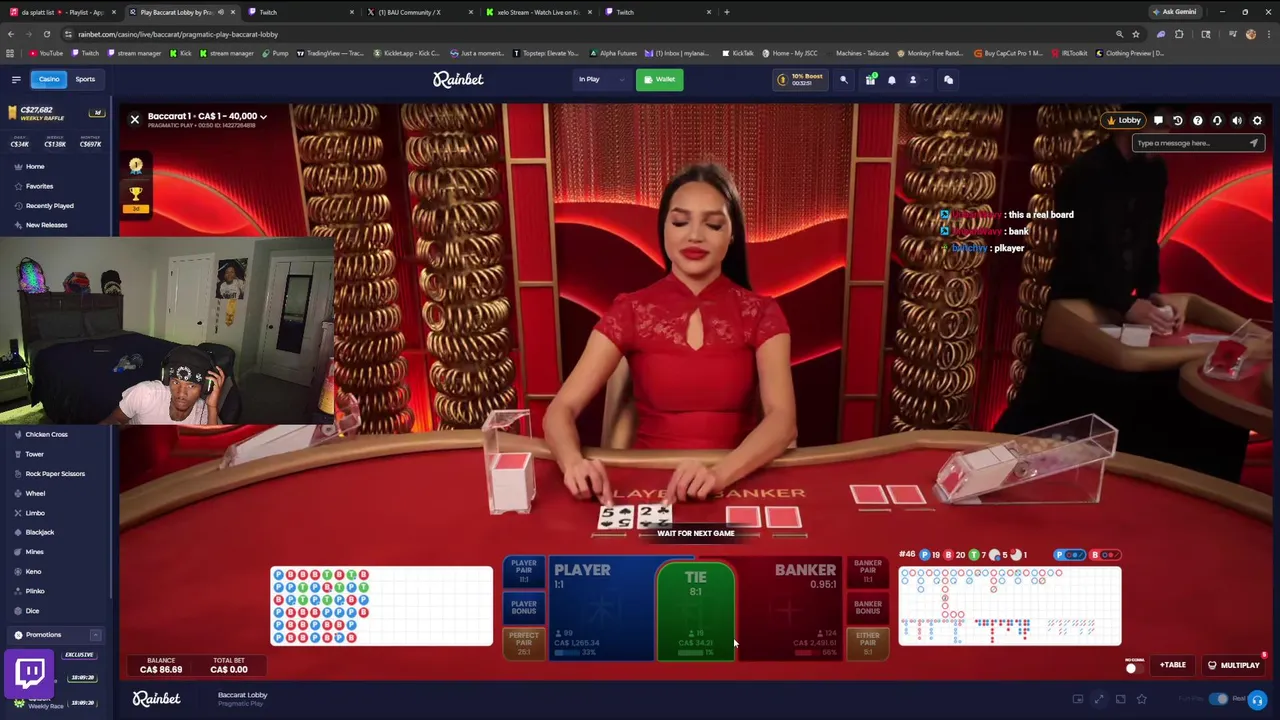Open the notifications bell
Image resolution: width=1280 pixels, height=720 pixels.
892,80
